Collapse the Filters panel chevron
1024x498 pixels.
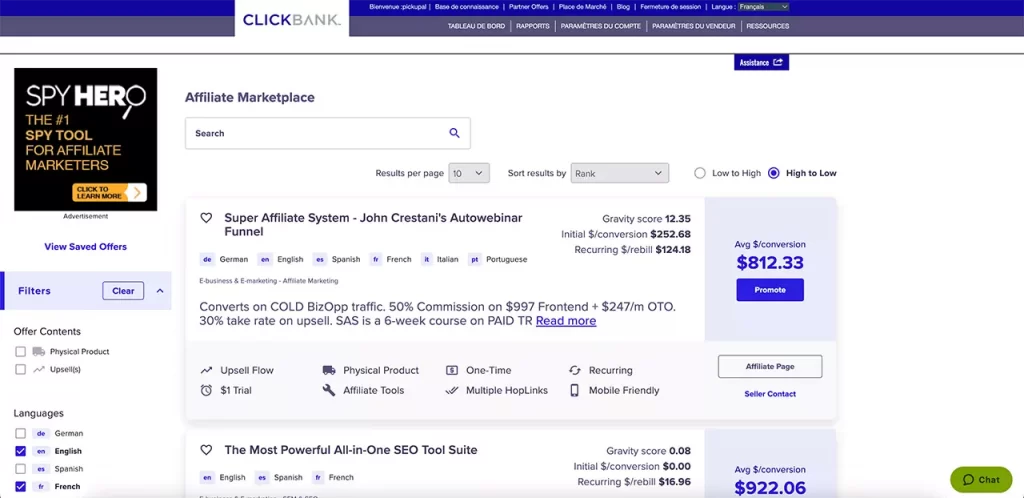(x=160, y=291)
